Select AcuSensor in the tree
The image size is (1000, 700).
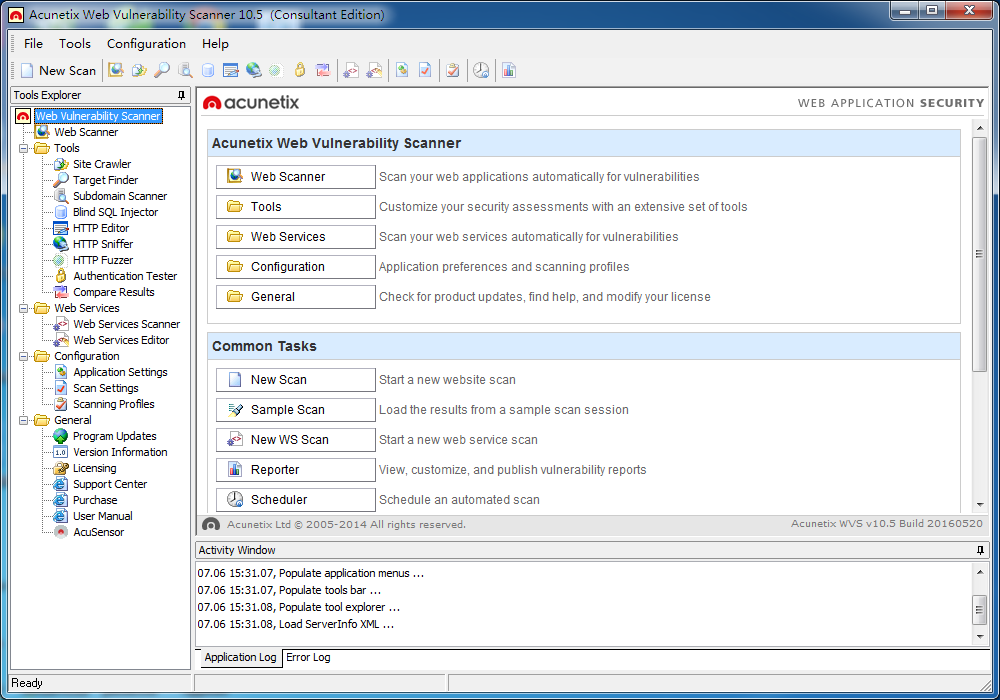click(98, 532)
